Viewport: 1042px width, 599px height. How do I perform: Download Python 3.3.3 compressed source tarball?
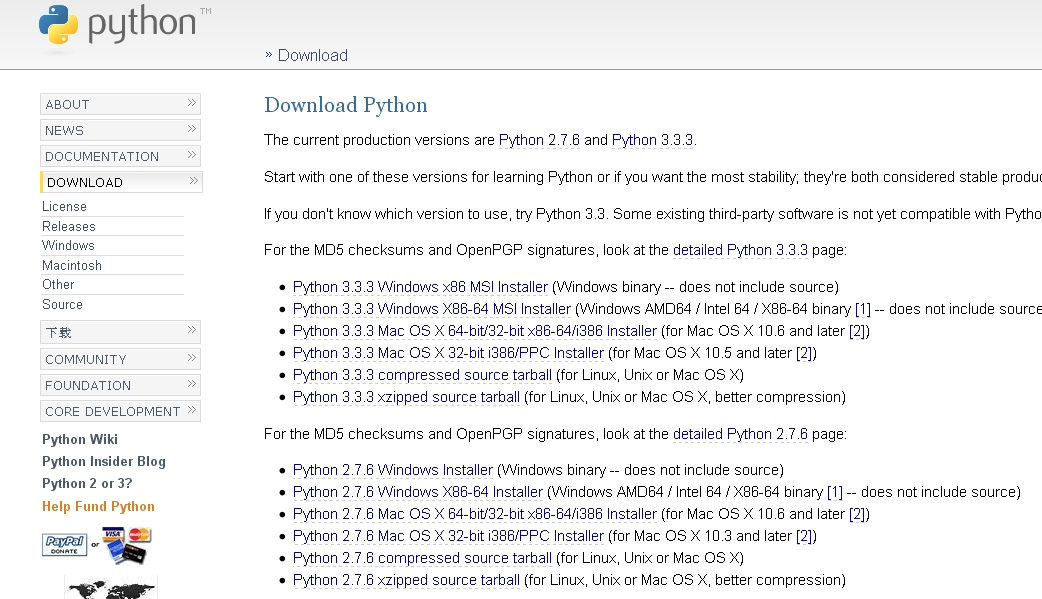422,375
